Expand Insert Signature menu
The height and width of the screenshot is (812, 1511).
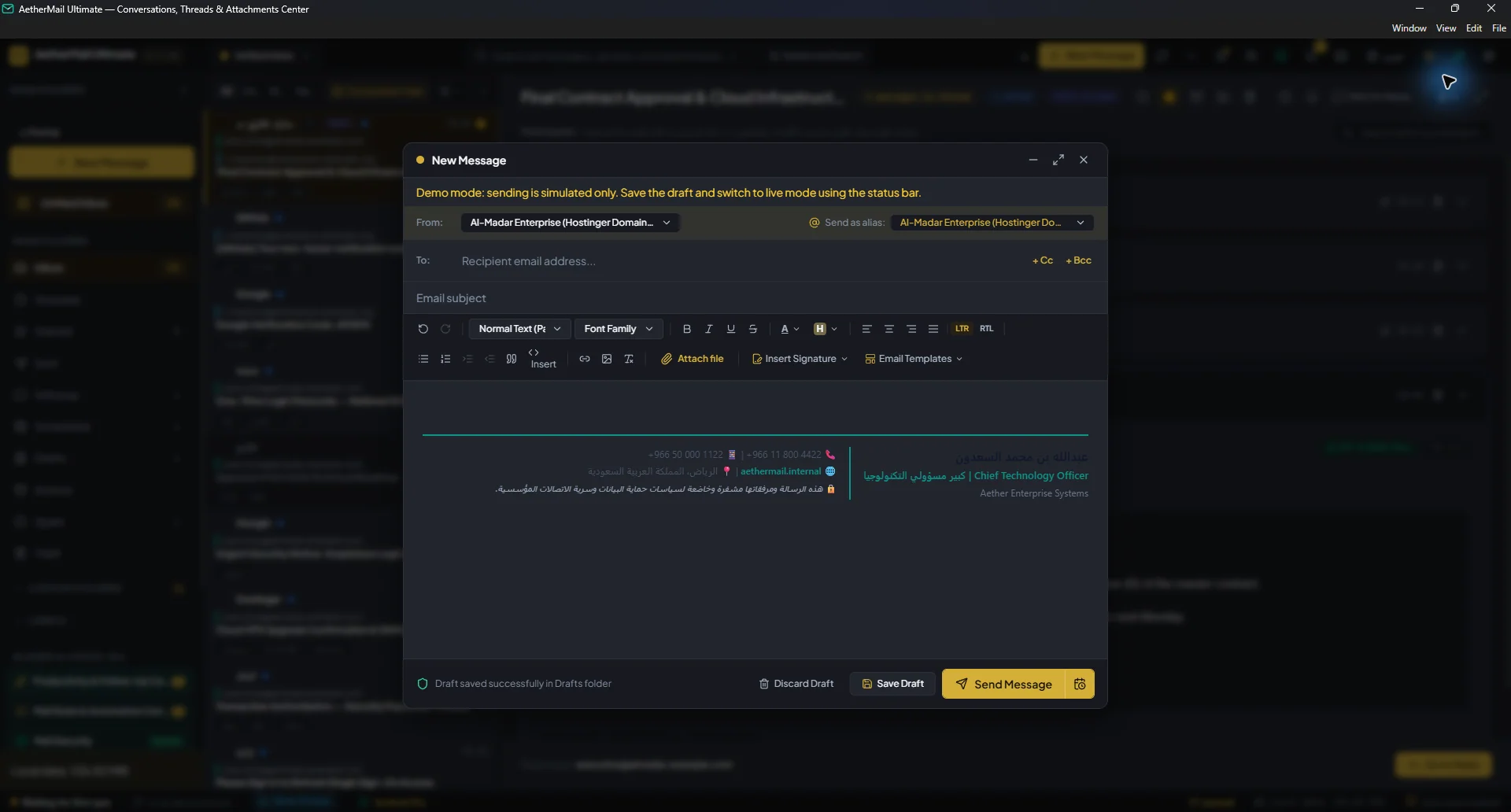[x=800, y=359]
